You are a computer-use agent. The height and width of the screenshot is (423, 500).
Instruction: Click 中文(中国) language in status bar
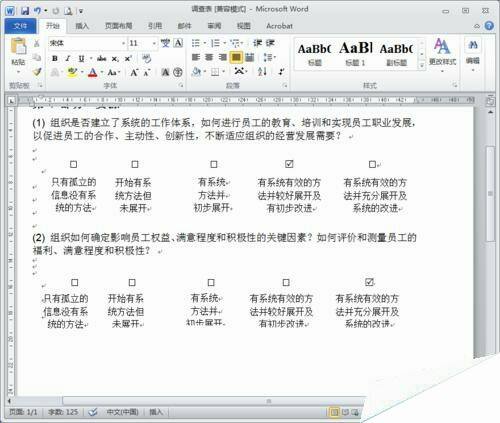(122, 412)
